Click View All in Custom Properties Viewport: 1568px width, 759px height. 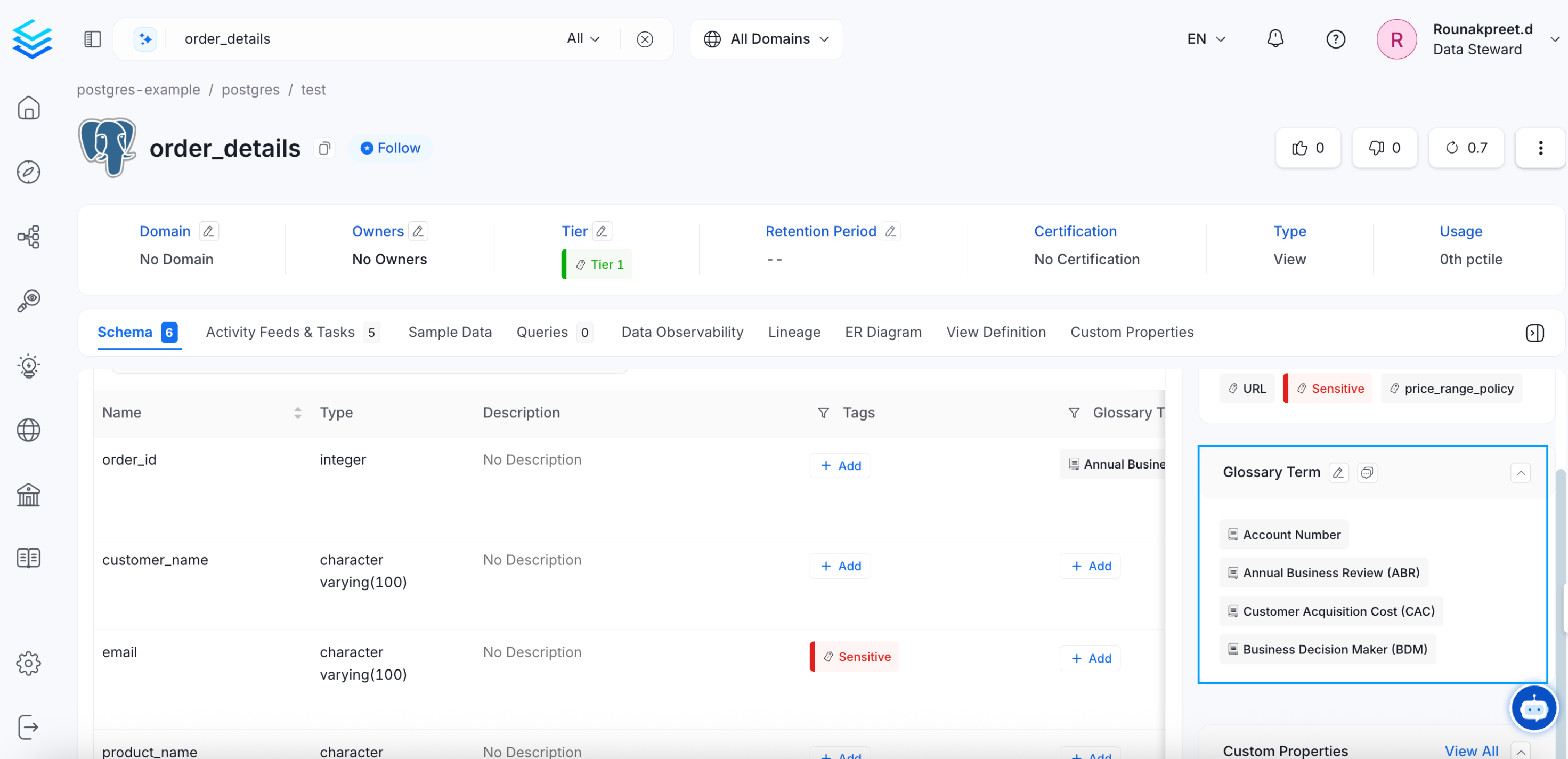(1471, 750)
